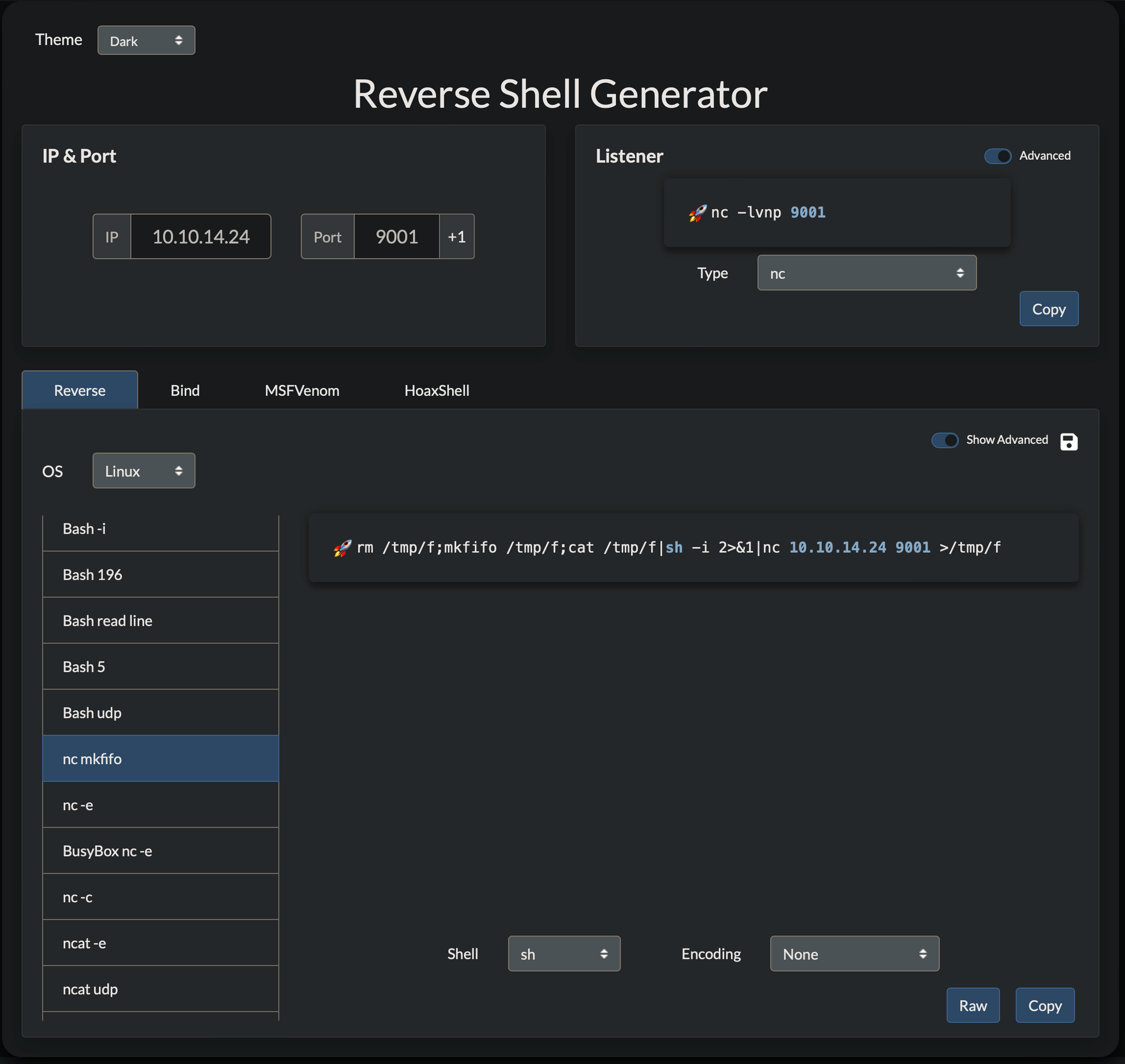The width and height of the screenshot is (1125, 1064).
Task: Switch to the MSFVenom tab
Action: pos(302,390)
